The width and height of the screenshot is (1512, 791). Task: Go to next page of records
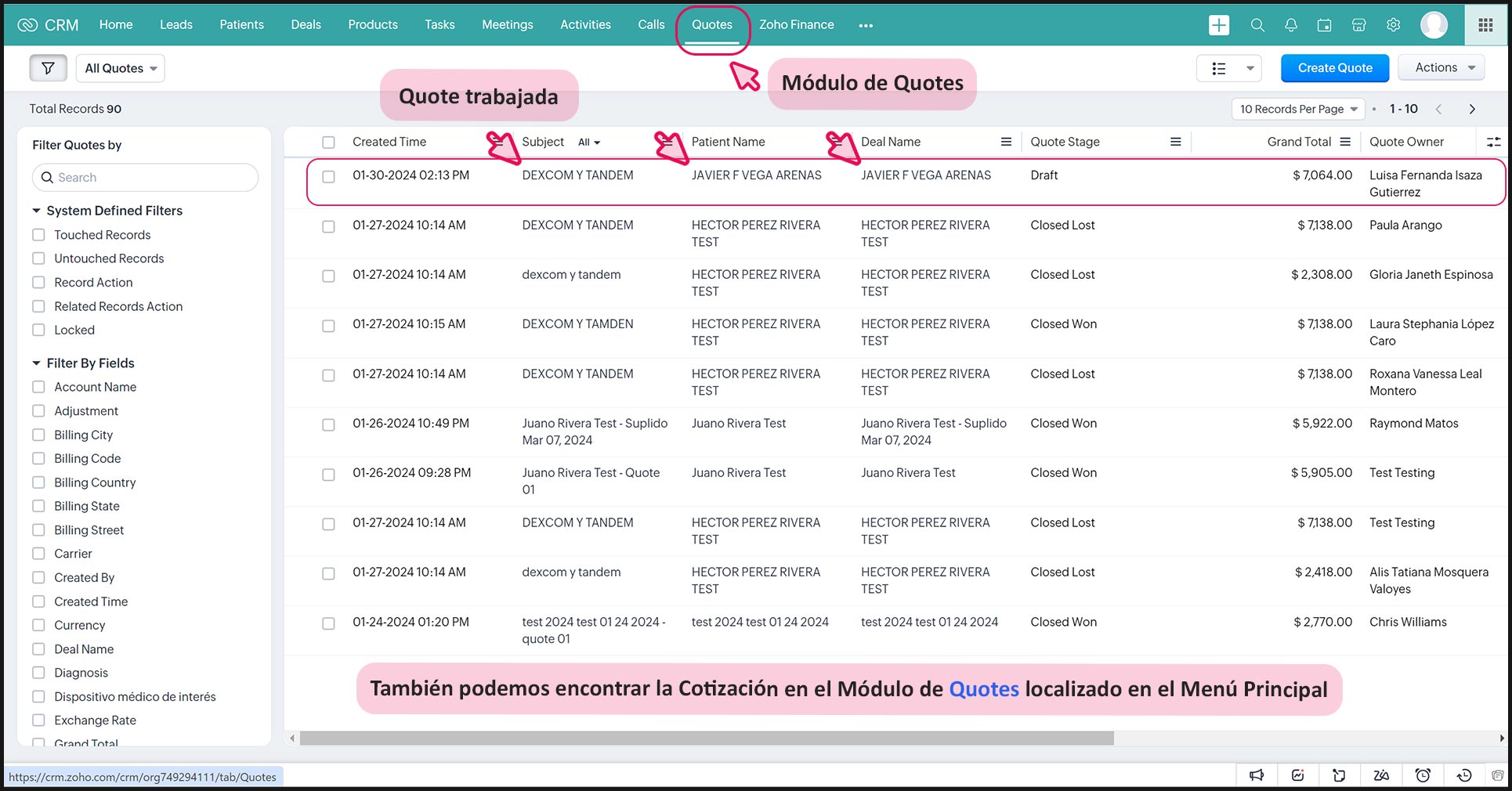[x=1471, y=109]
